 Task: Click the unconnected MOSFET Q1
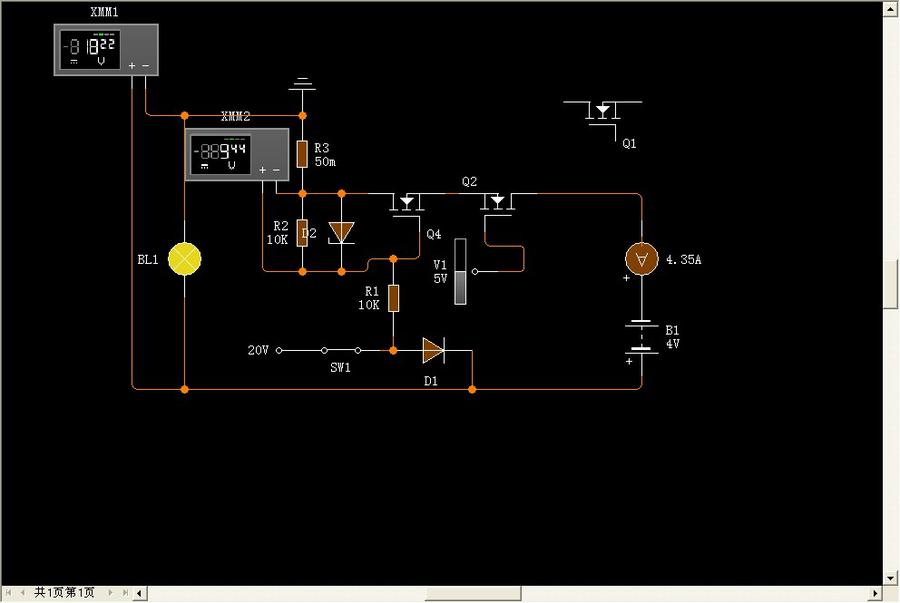tap(604, 112)
